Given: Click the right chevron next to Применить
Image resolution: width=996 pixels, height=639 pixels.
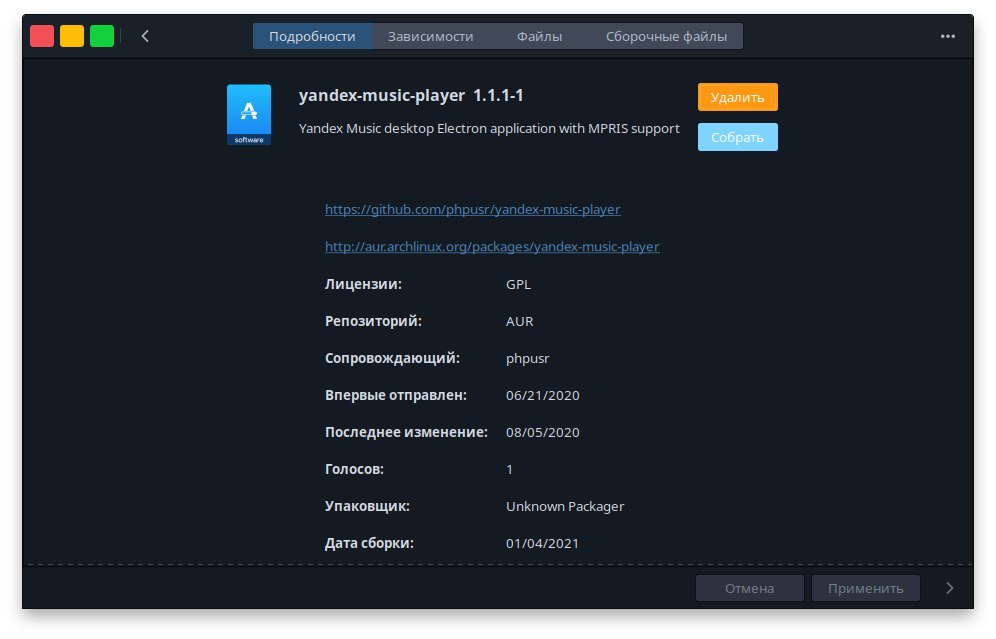Looking at the screenshot, I should pos(950,588).
